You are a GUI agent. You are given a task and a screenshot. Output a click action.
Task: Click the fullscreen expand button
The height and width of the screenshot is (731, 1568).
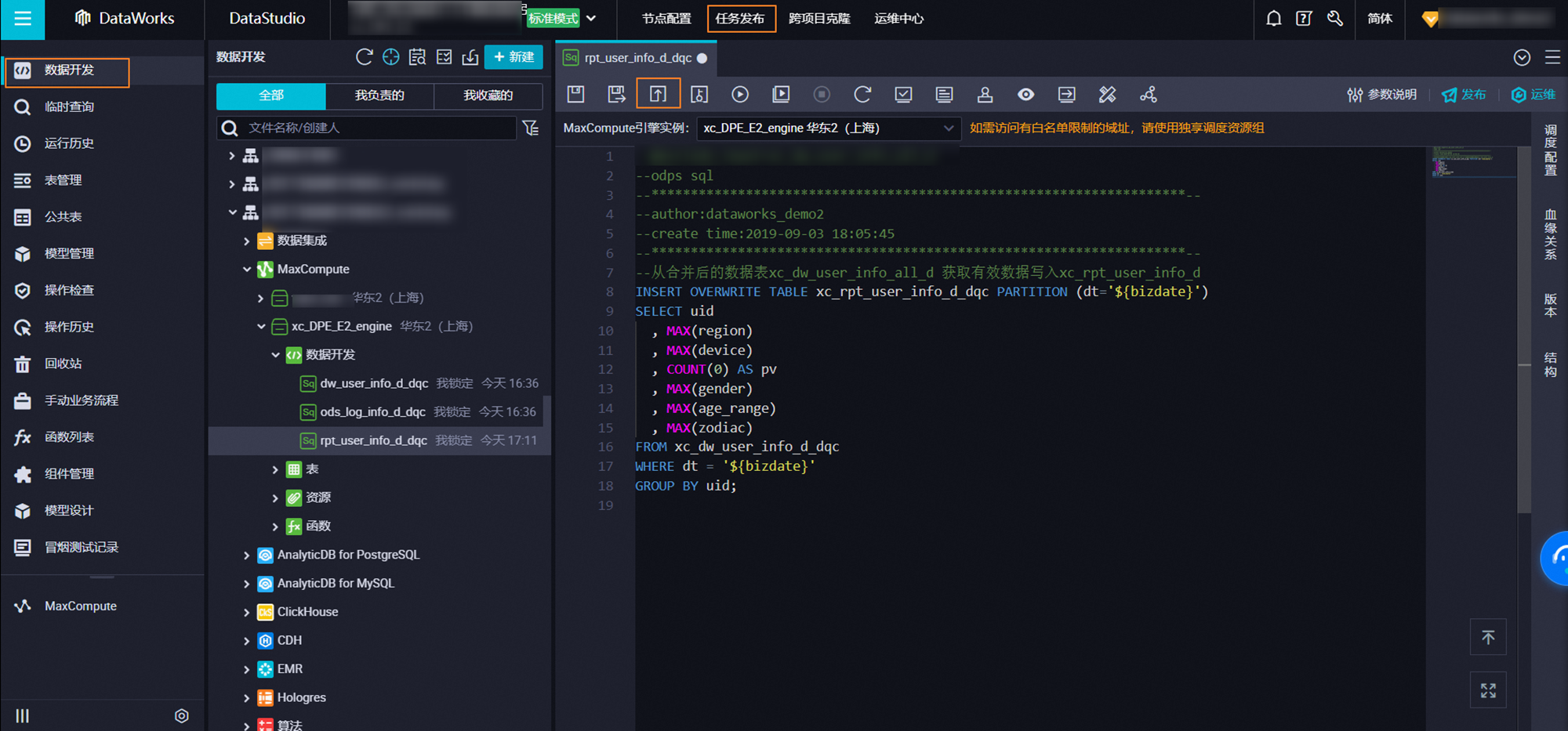coord(1488,690)
